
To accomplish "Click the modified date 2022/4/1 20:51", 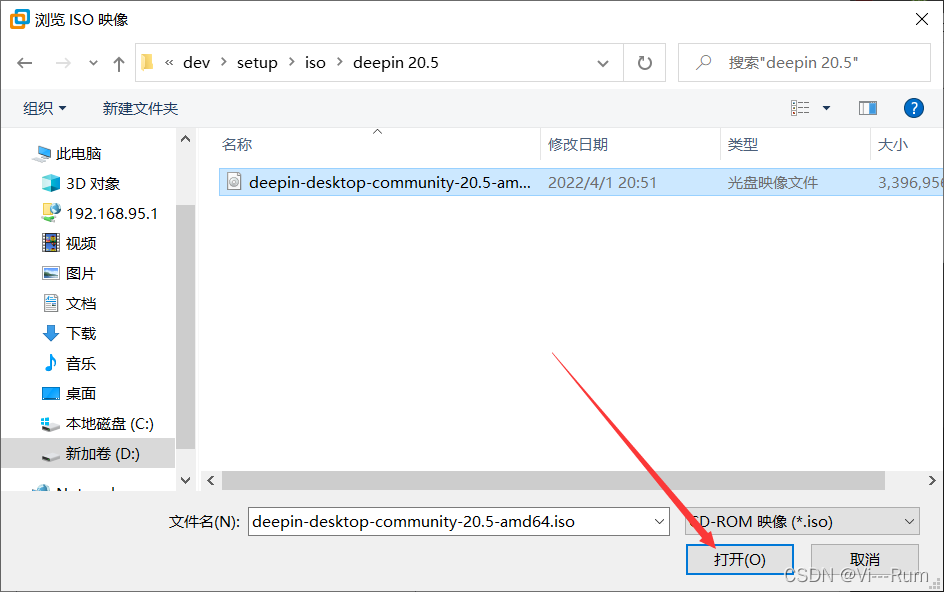I will tap(602, 182).
